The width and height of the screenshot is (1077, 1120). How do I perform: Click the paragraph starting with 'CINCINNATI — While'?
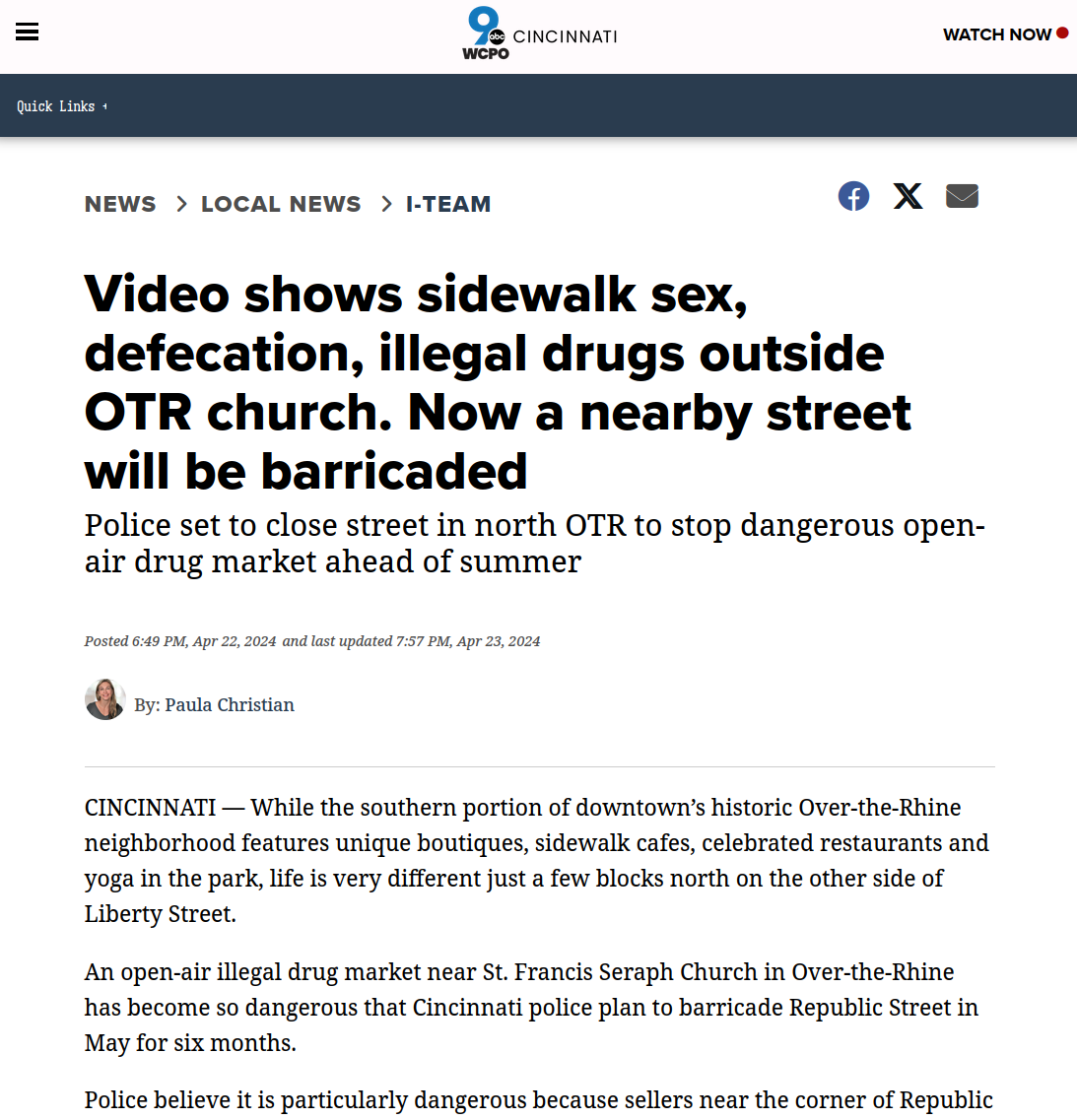coord(537,861)
